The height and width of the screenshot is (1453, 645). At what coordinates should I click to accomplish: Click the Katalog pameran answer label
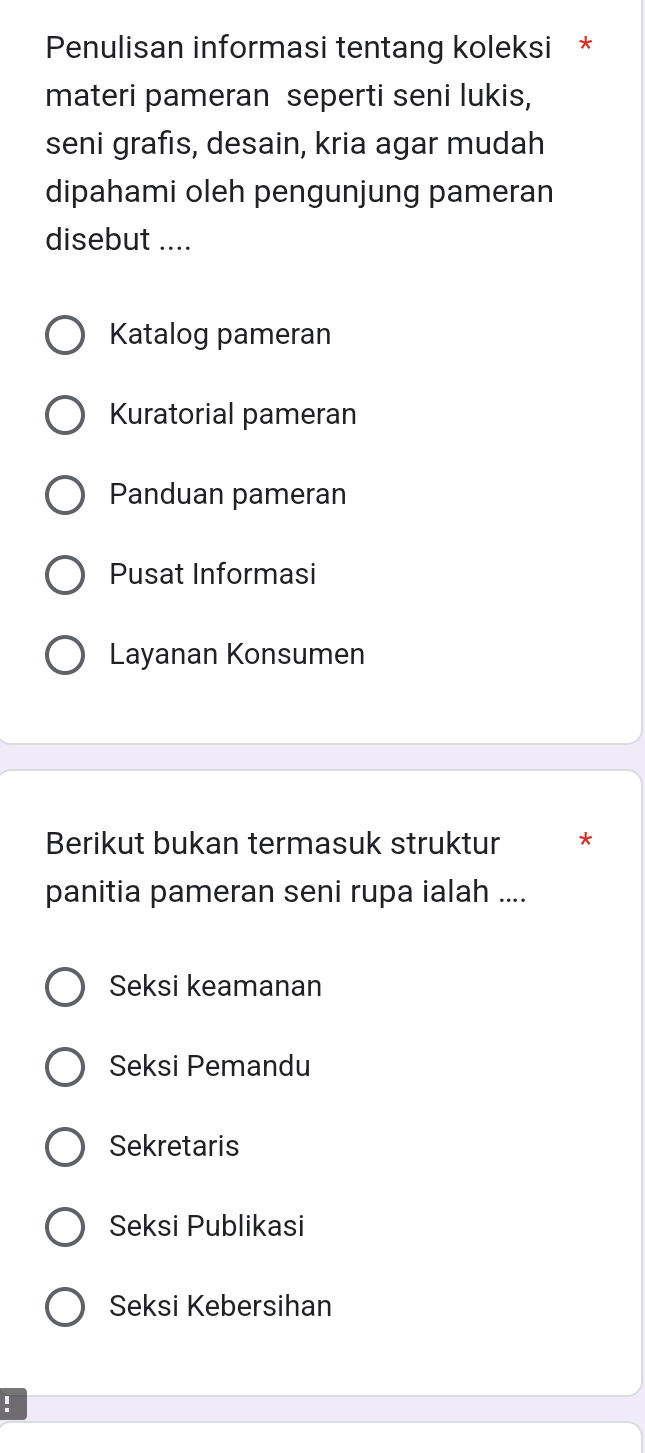click(220, 334)
